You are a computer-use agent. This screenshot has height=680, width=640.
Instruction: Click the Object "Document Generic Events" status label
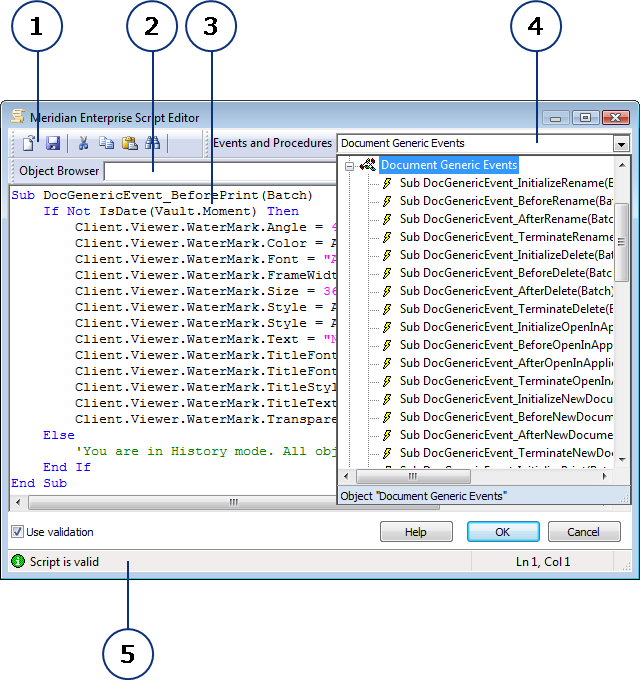(424, 496)
